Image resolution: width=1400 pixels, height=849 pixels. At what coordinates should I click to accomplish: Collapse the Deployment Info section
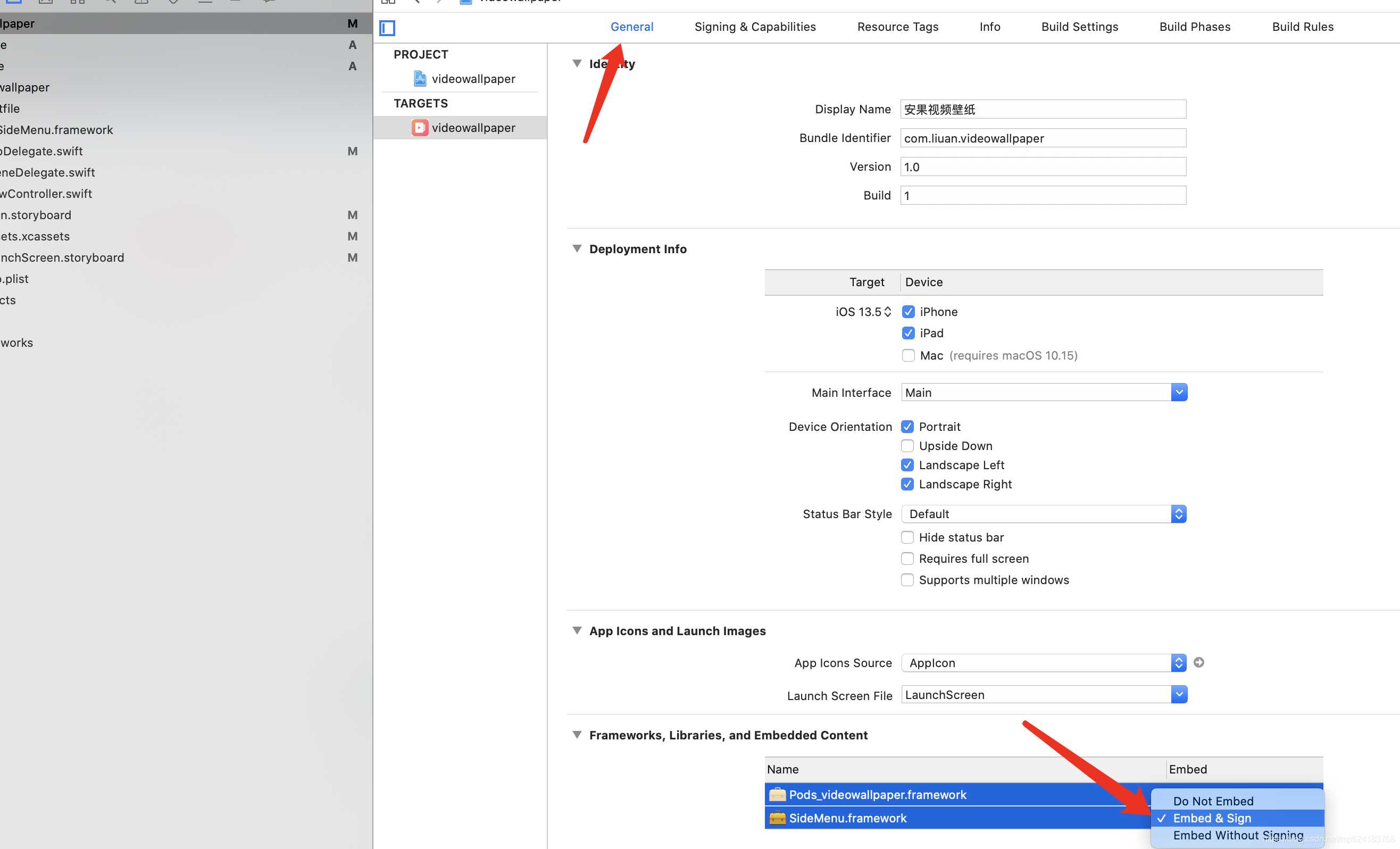click(x=577, y=248)
